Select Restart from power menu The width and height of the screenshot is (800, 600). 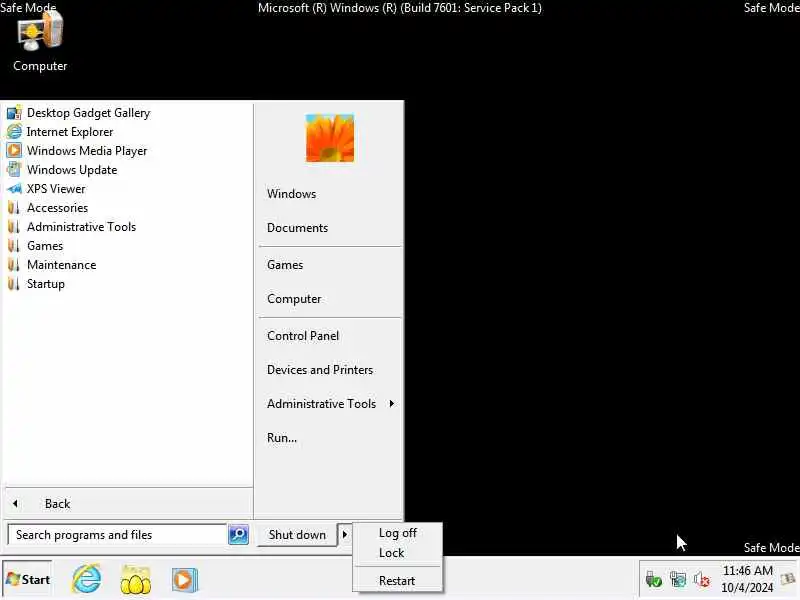[396, 581]
